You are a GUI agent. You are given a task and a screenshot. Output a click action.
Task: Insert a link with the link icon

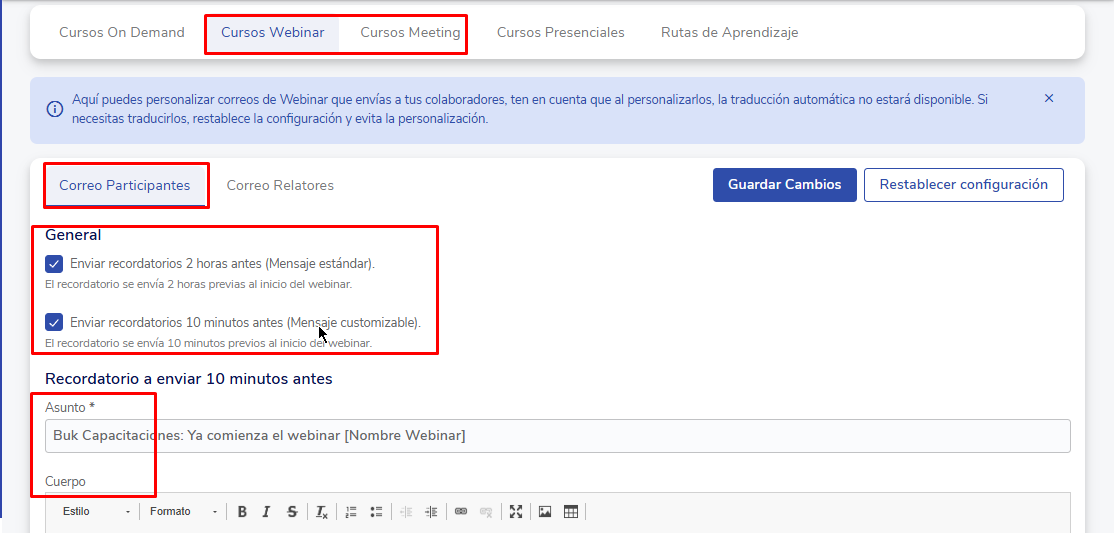pyautogui.click(x=461, y=512)
